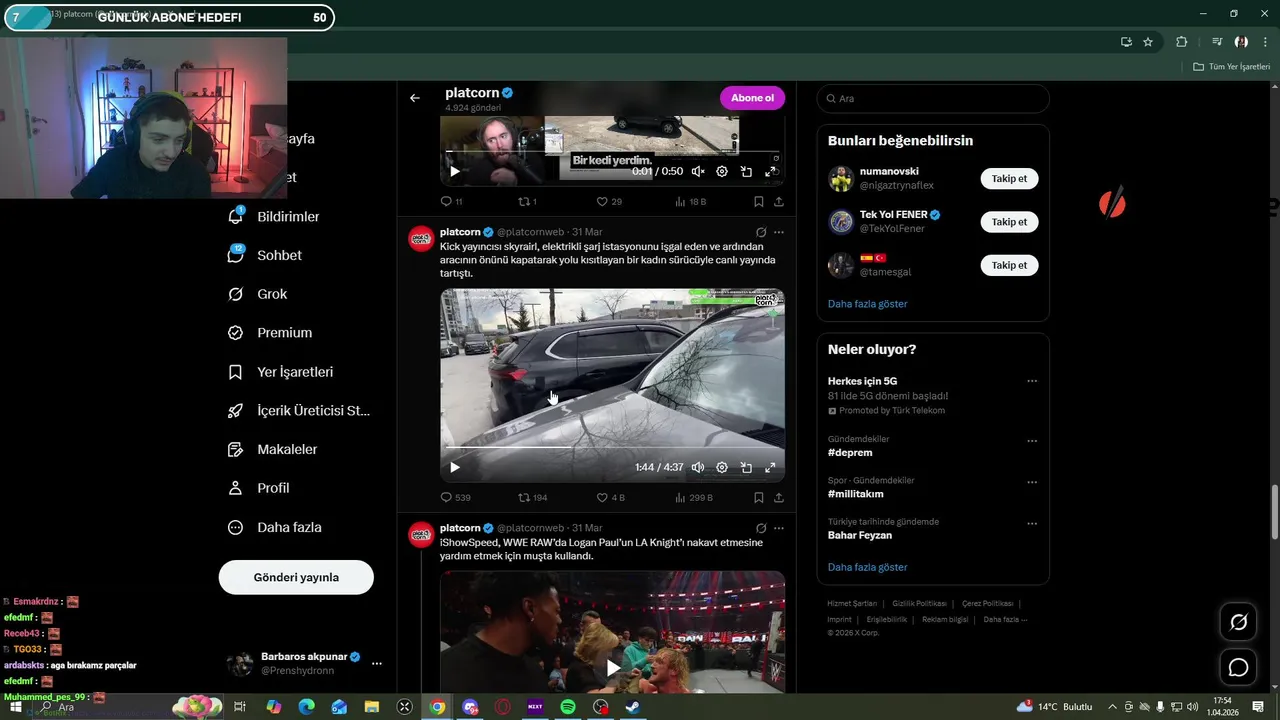
Task: Open Tüm Yer İşaretleri bookmarks folder
Action: (x=1232, y=67)
